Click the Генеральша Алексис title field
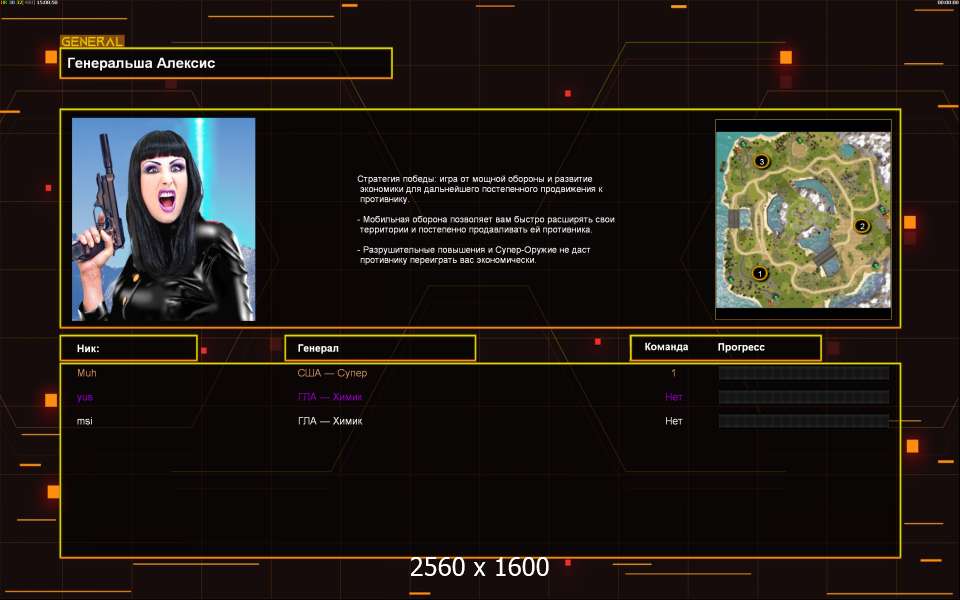The height and width of the screenshot is (600, 960). point(226,63)
